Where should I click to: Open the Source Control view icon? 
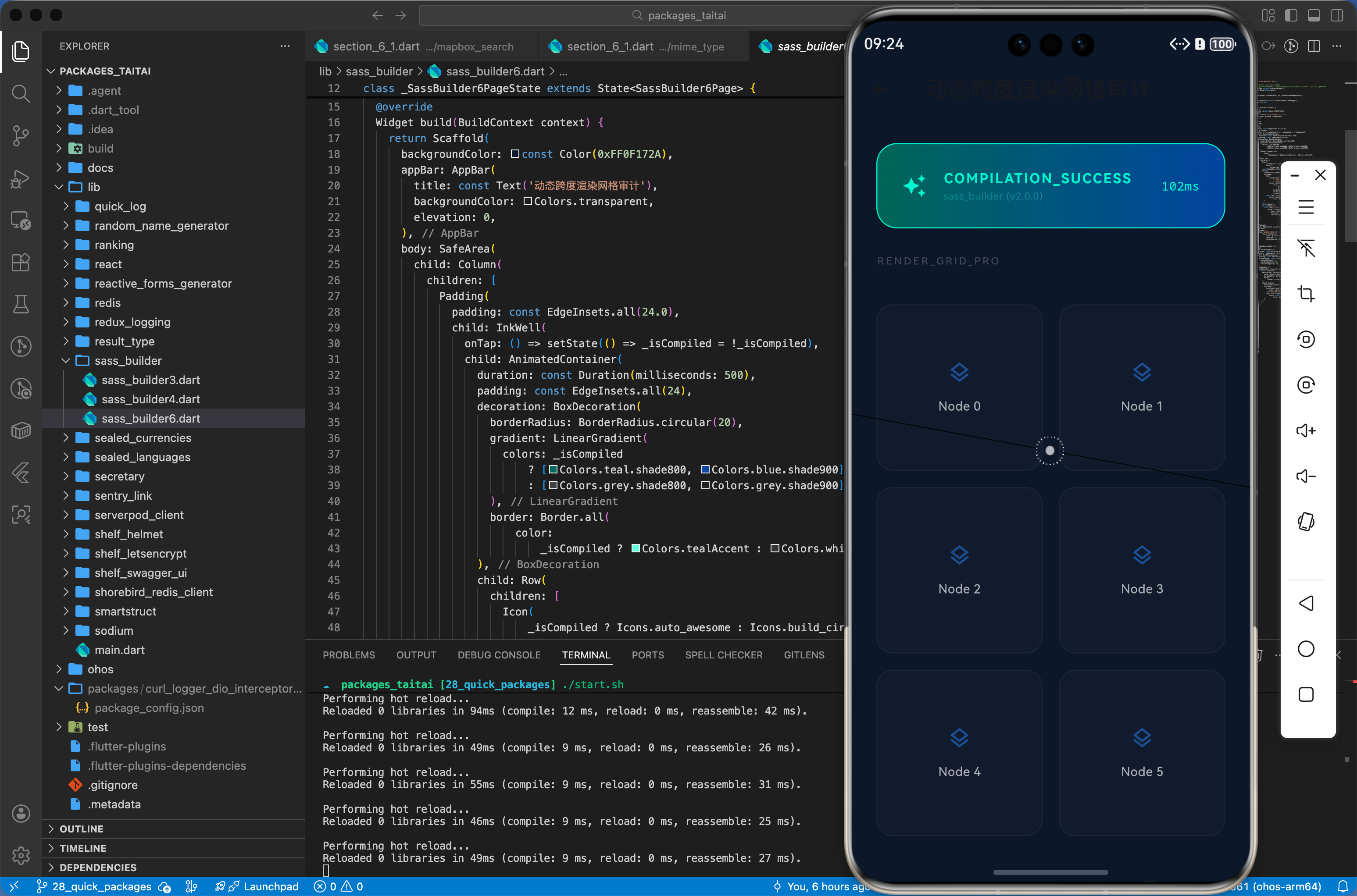coord(21,135)
